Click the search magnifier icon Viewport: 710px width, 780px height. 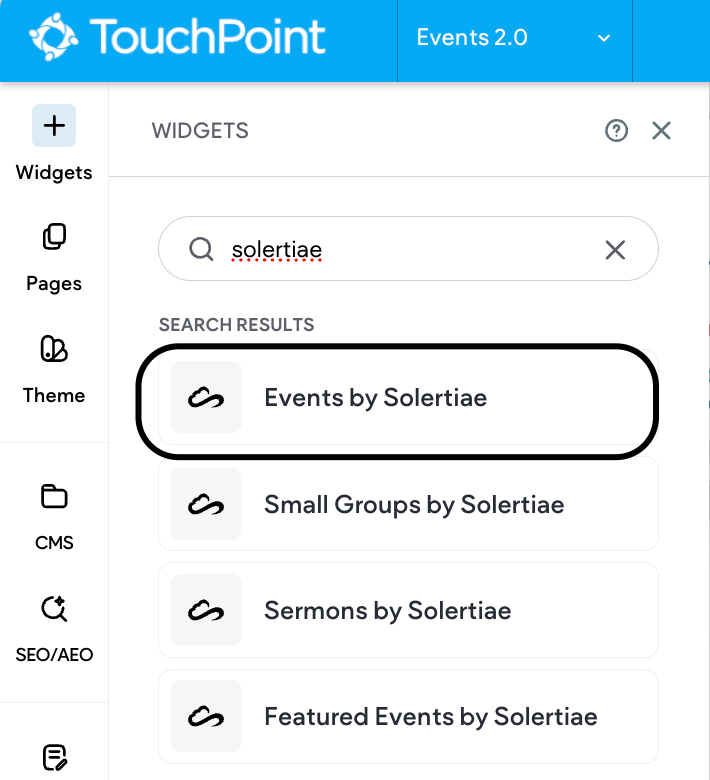(201, 249)
